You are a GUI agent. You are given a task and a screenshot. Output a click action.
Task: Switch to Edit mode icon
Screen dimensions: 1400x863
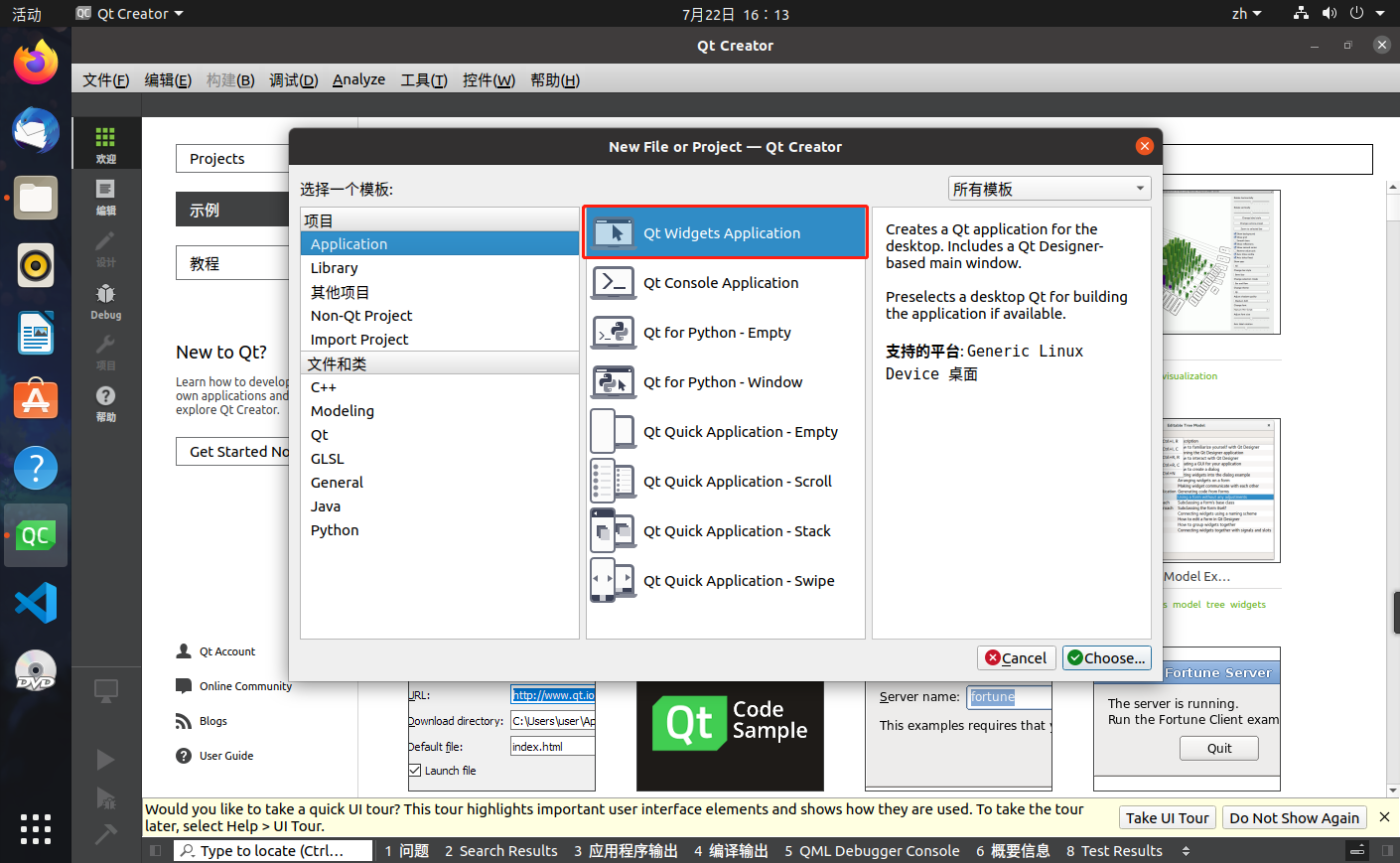pos(105,197)
